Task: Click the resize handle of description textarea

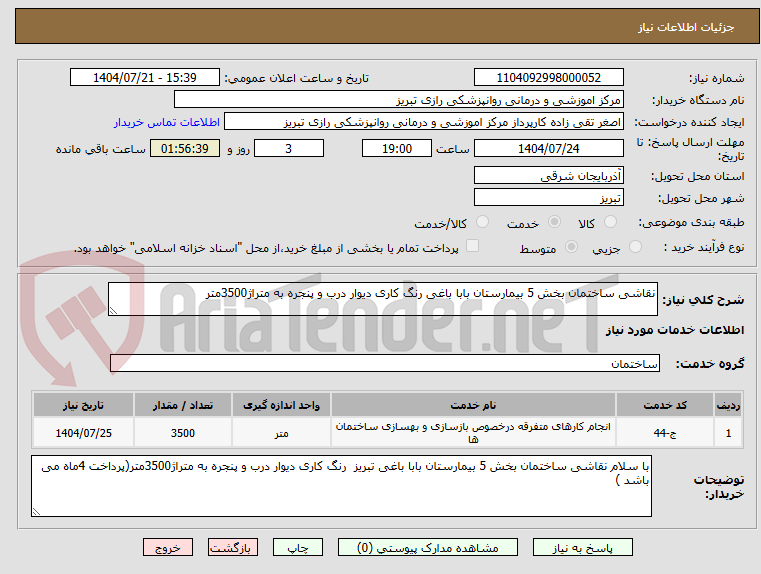Action: 113,311
